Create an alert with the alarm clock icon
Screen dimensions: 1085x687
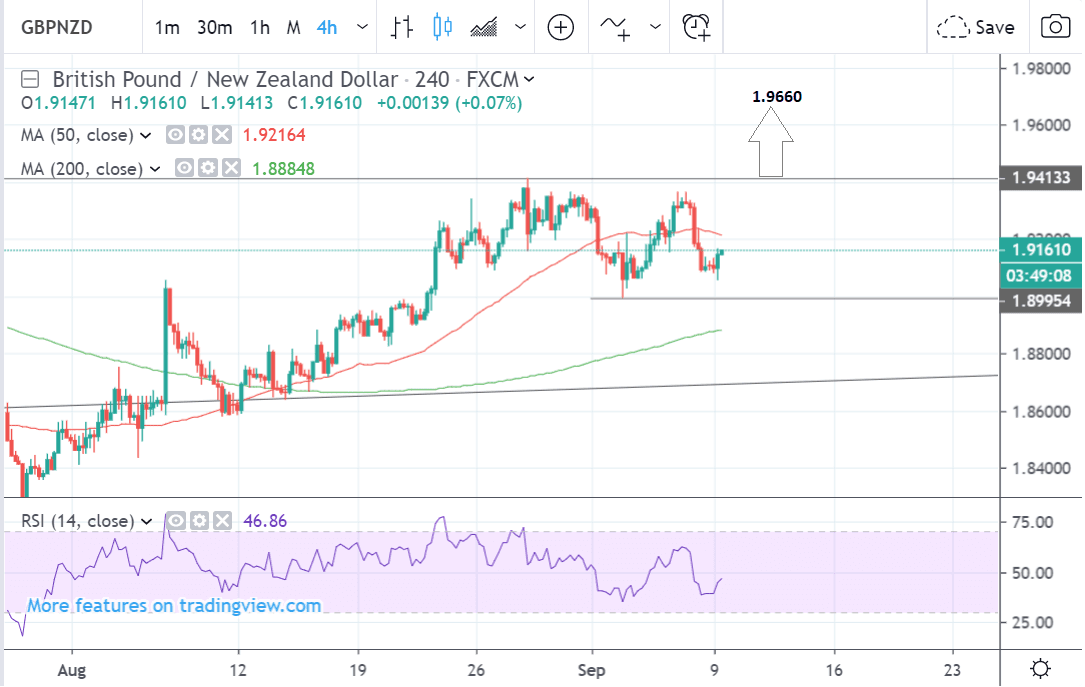point(696,27)
